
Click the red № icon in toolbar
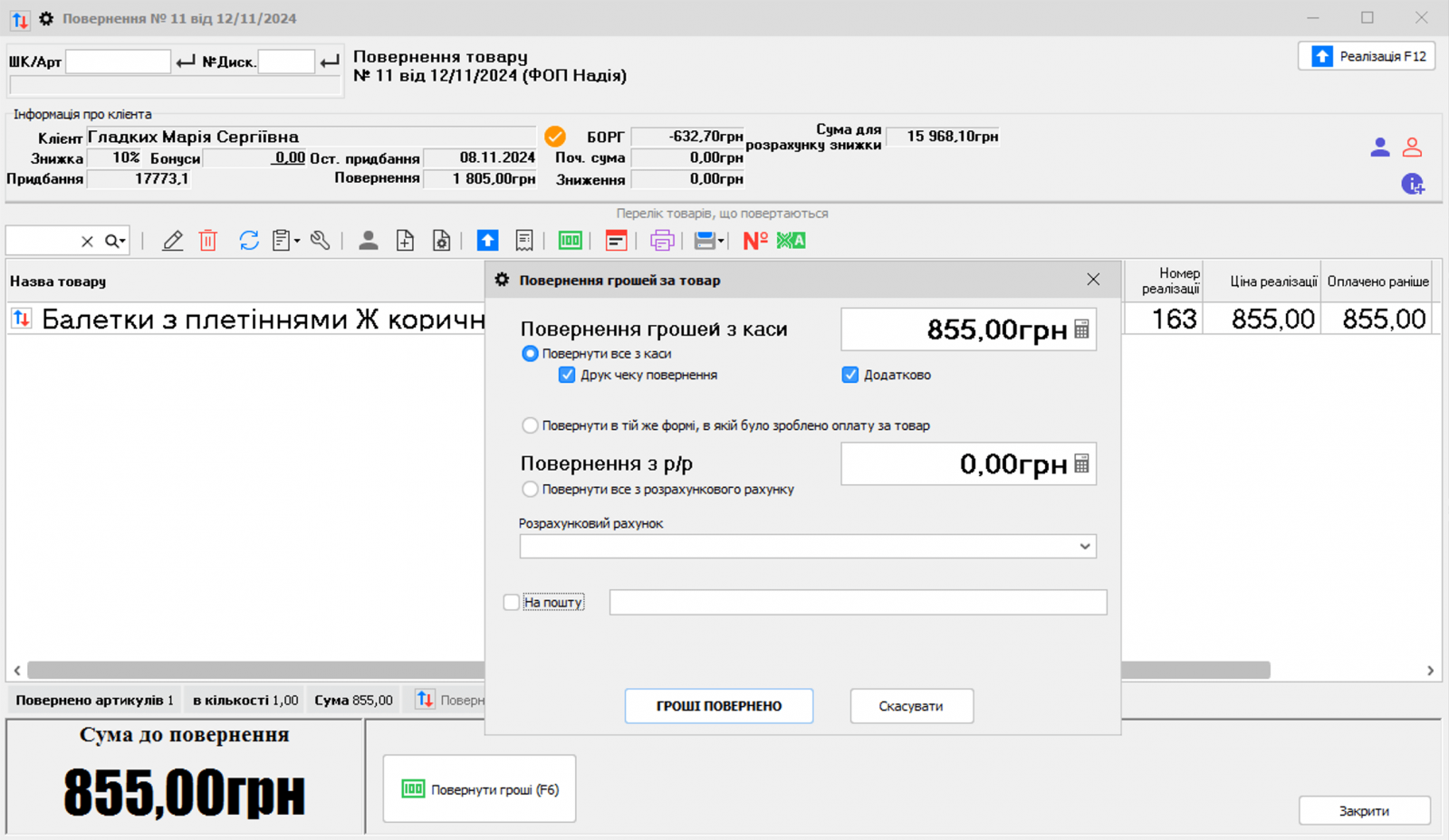click(754, 241)
